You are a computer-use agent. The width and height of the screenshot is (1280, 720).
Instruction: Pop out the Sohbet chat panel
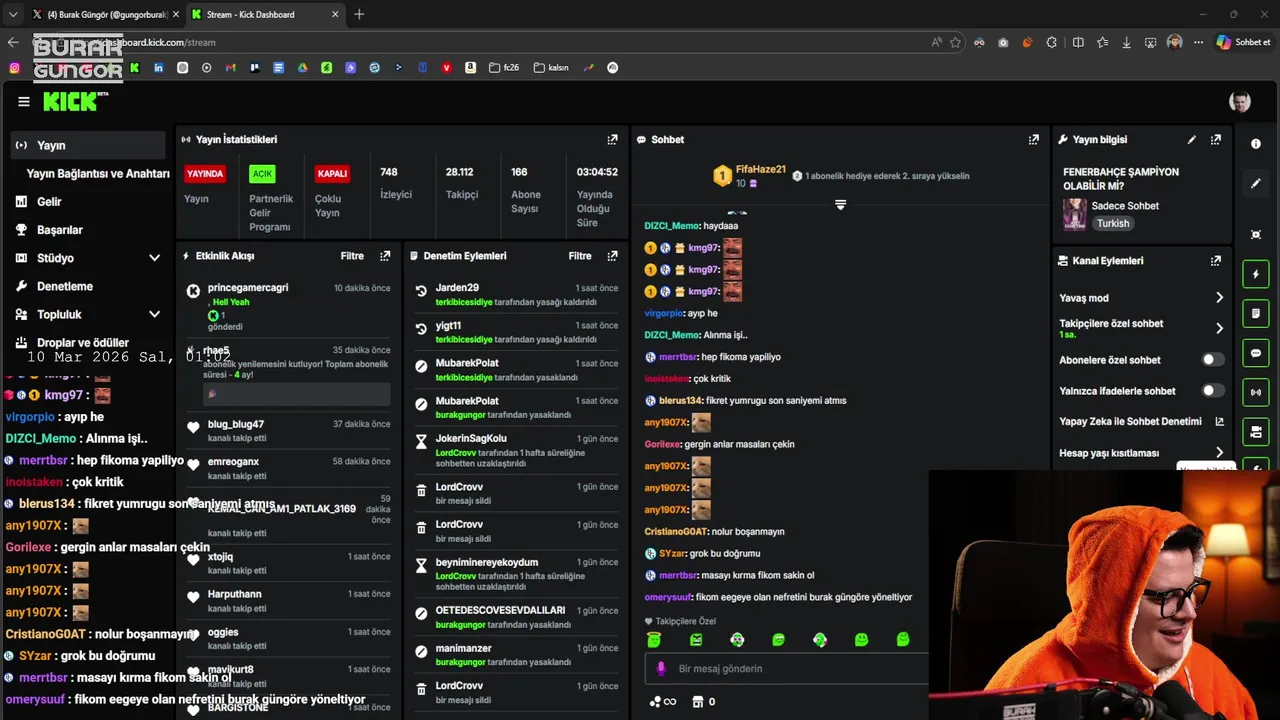pos(1033,140)
